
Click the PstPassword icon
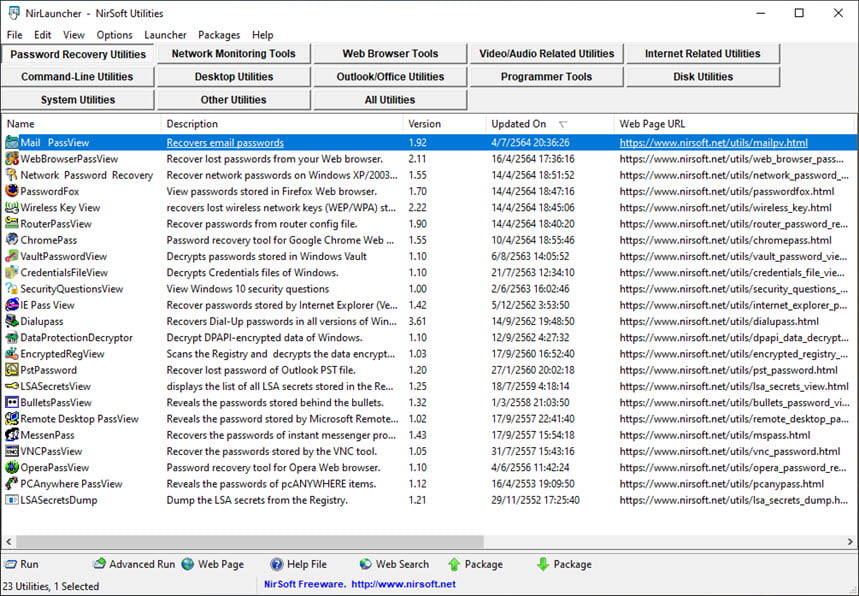(12, 370)
